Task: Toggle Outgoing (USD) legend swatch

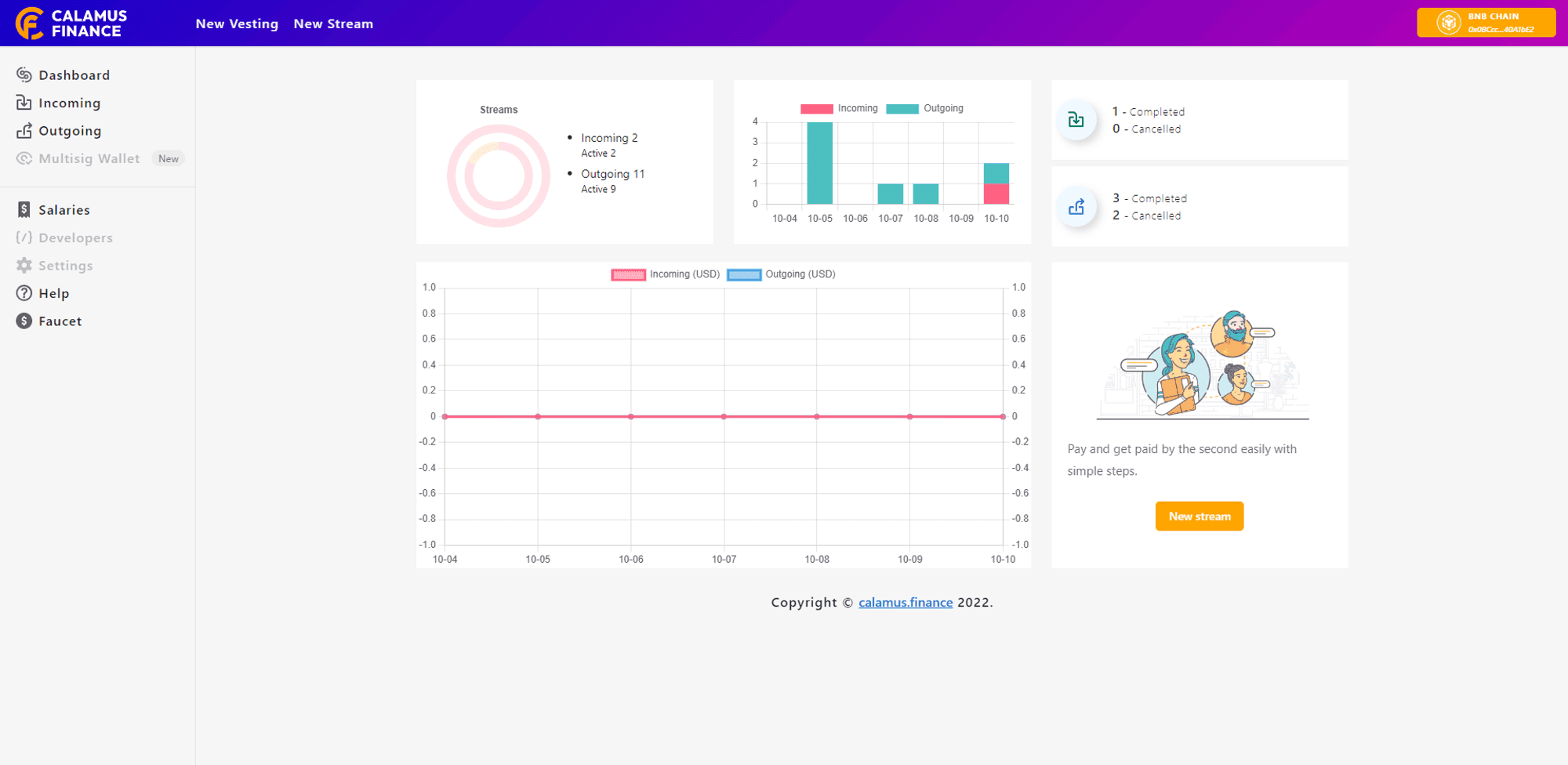Action: [x=744, y=274]
